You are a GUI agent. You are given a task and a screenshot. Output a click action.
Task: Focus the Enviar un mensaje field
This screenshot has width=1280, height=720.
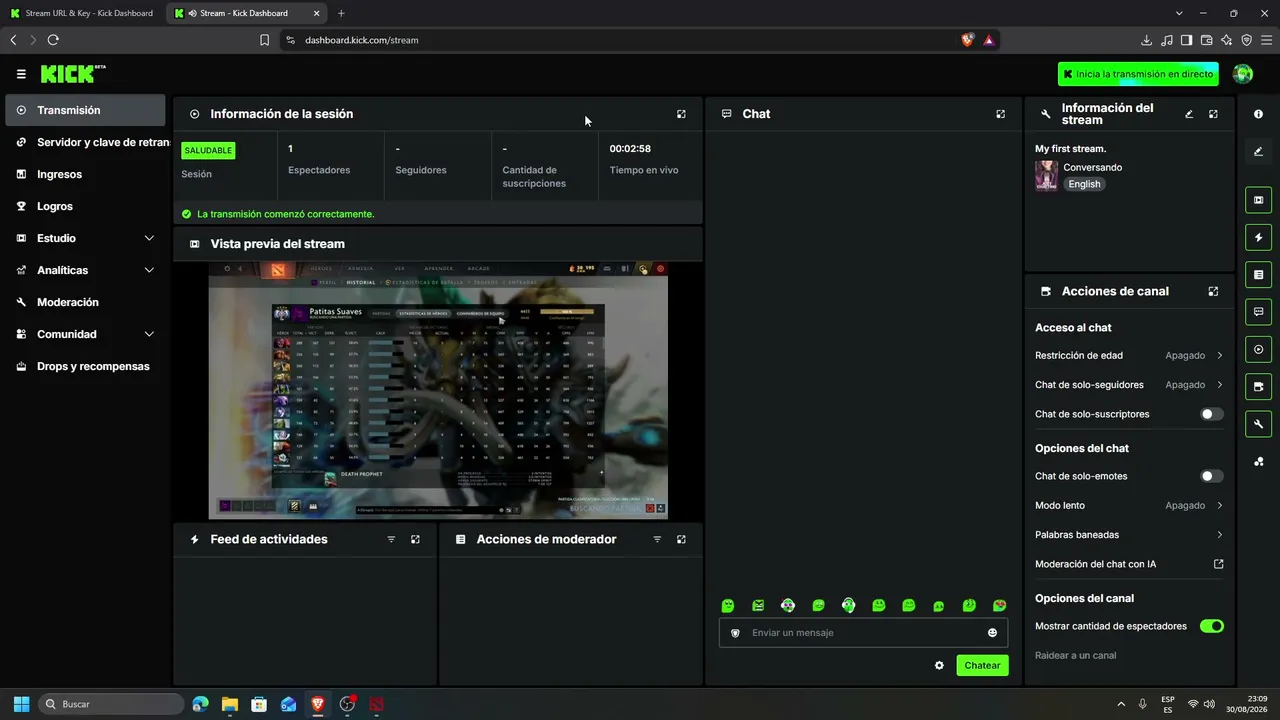tap(863, 633)
